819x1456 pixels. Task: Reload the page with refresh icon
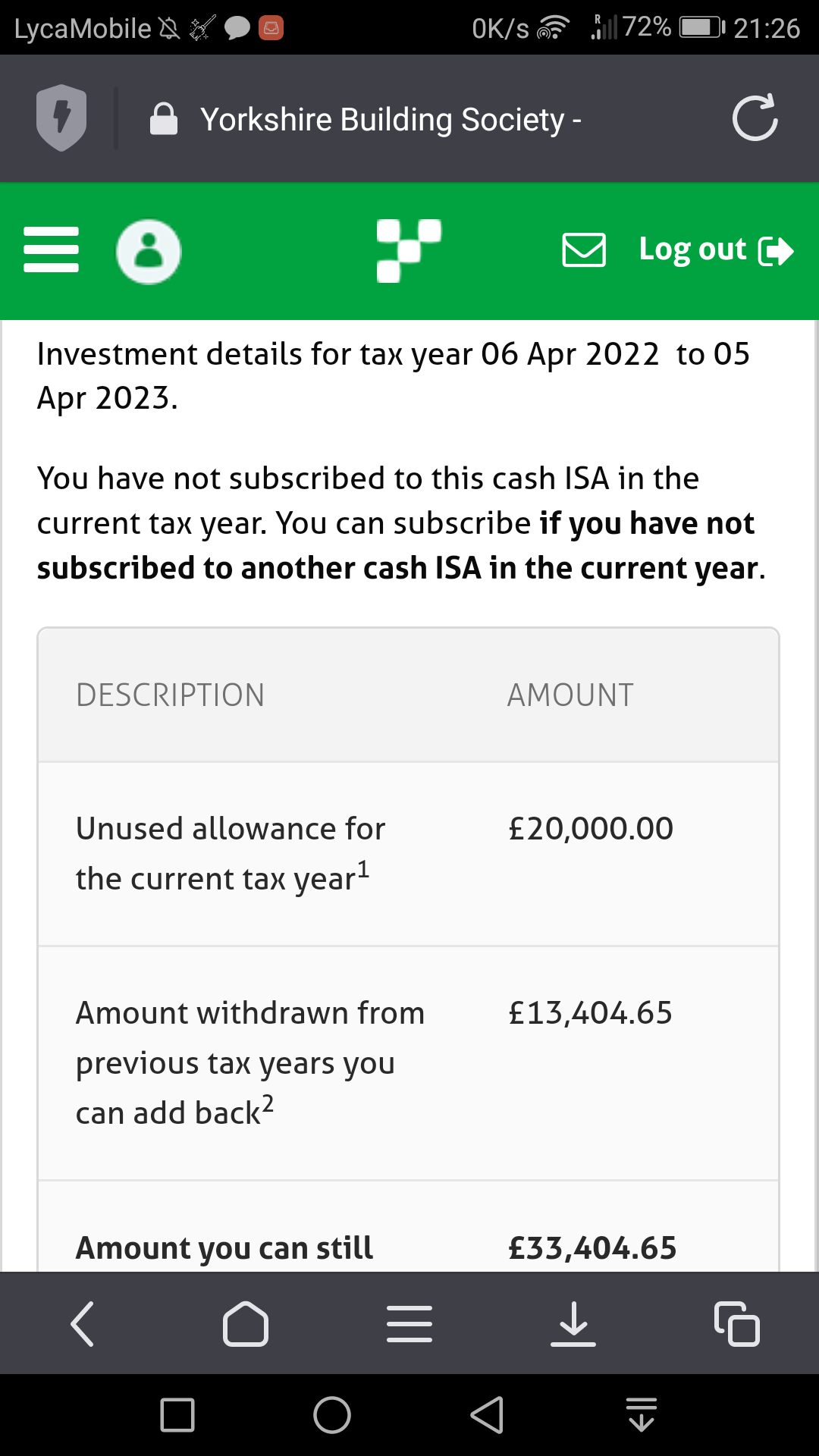755,118
